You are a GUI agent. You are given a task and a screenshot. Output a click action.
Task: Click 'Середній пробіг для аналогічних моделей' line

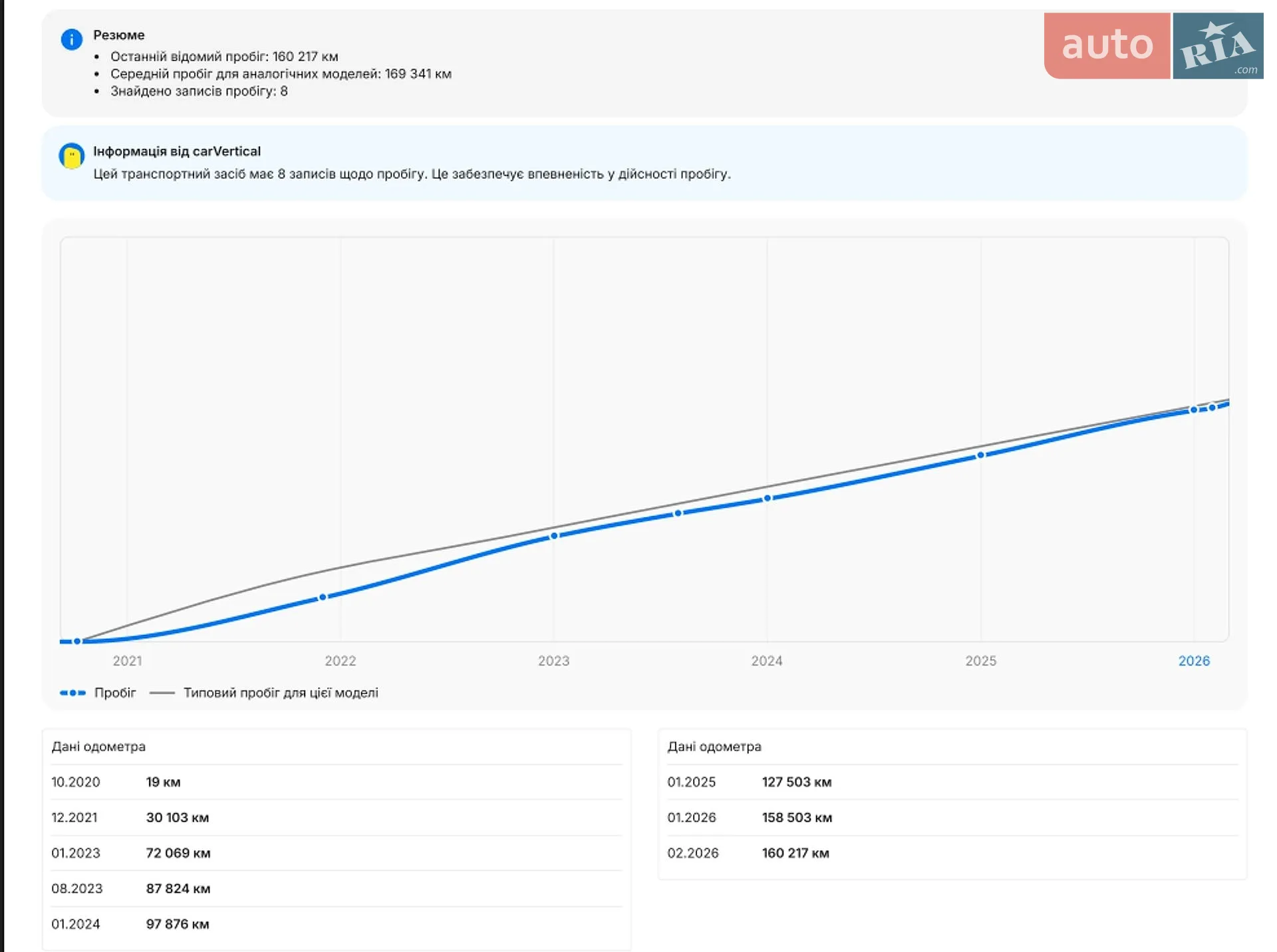(281, 74)
